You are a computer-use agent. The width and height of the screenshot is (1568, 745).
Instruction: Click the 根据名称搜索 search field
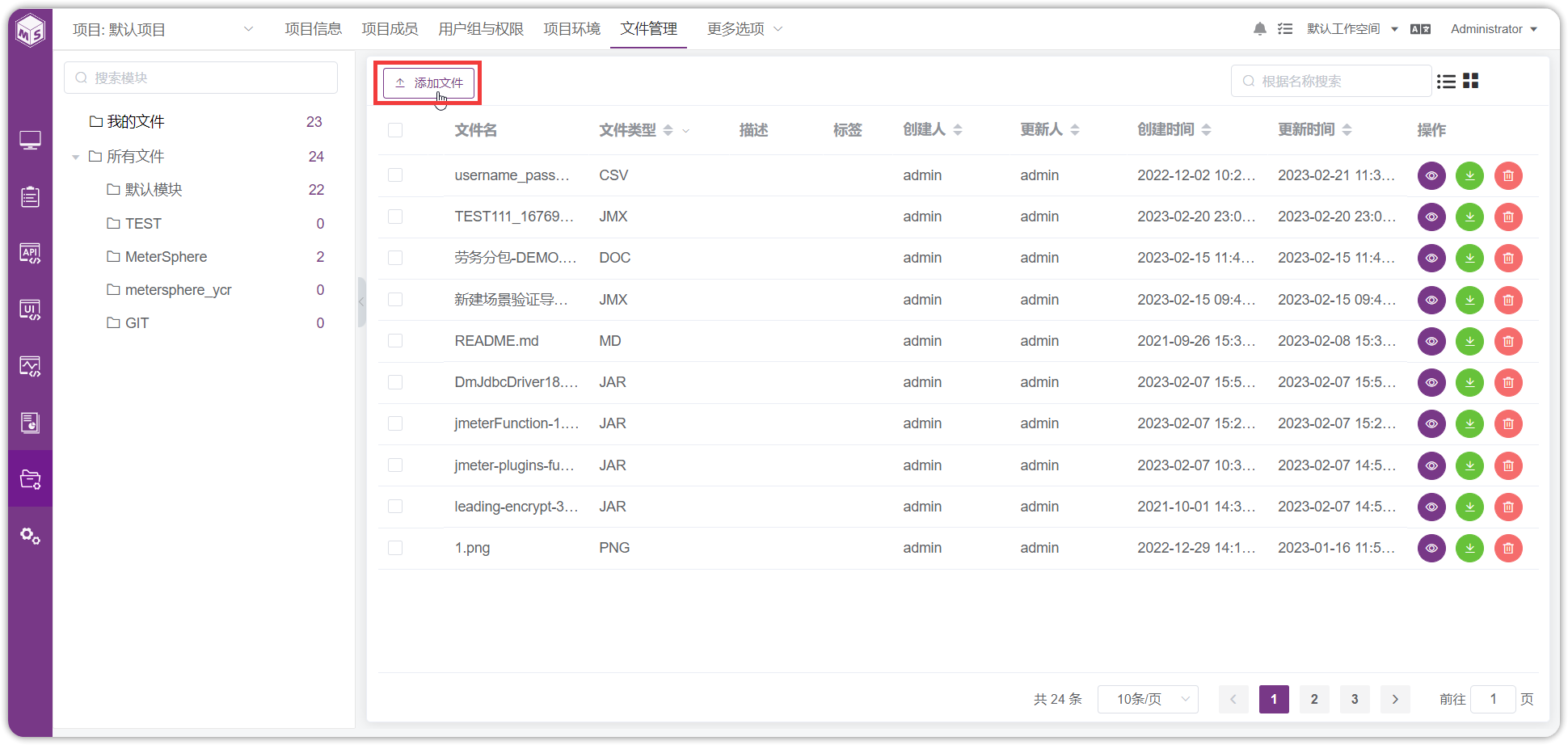(x=1331, y=81)
